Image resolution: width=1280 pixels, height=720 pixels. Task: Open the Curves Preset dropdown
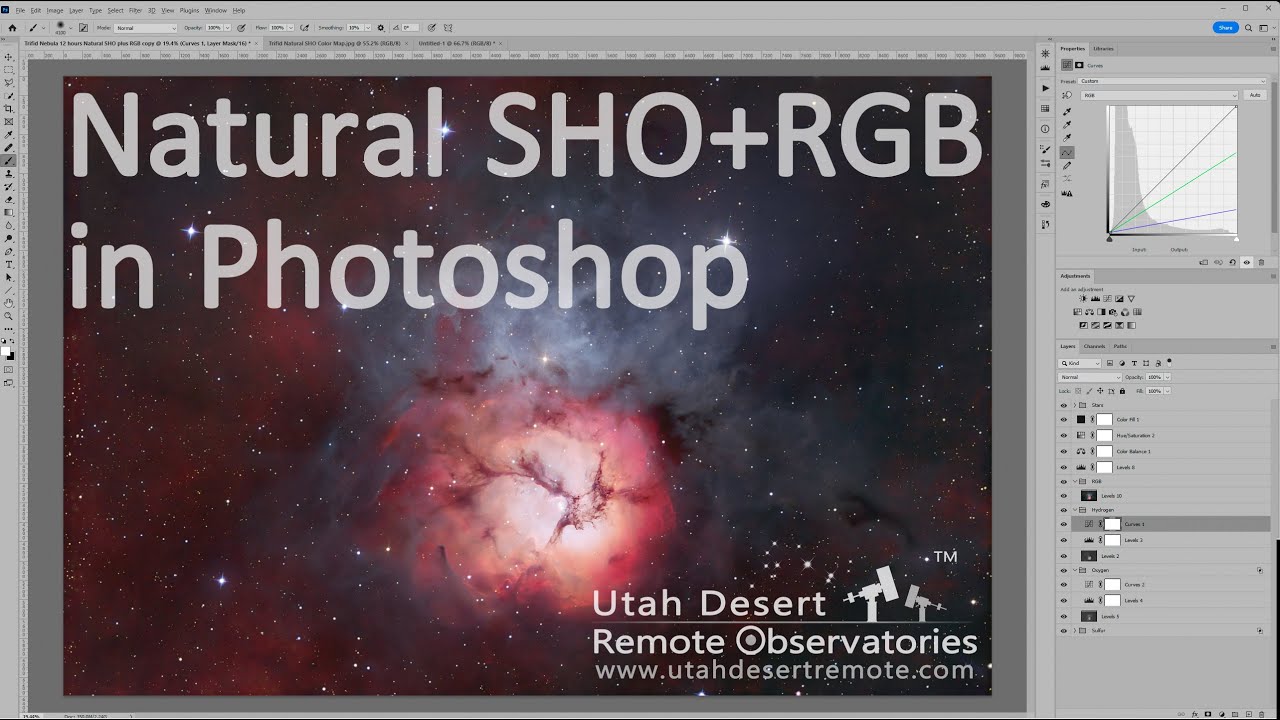tap(1172, 81)
